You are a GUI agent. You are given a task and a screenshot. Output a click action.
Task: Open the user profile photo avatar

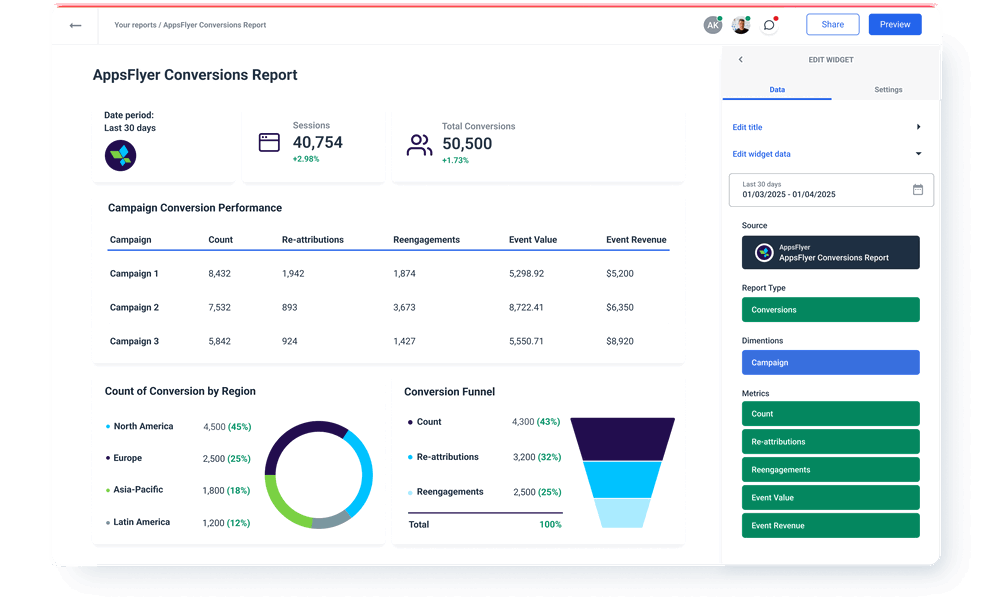741,24
